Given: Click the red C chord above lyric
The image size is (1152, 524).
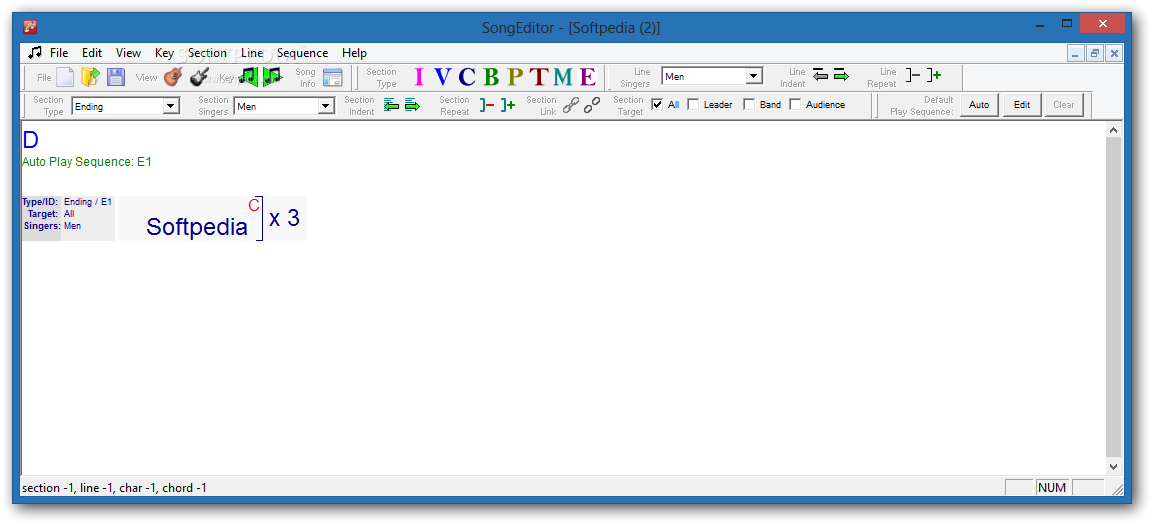Looking at the screenshot, I should point(254,205).
